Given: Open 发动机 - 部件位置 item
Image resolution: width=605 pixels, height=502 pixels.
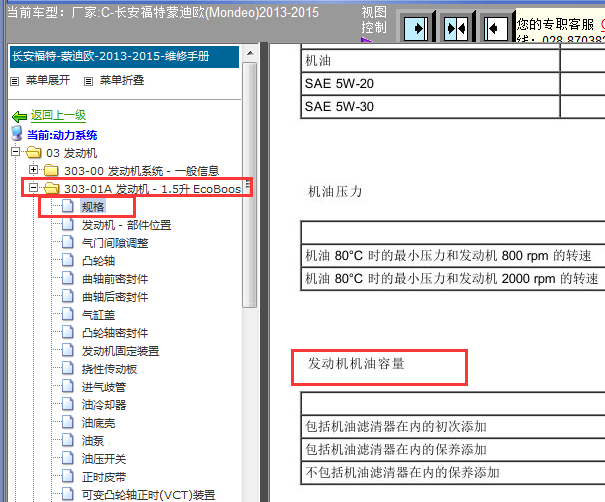Looking at the screenshot, I should [x=126, y=225].
